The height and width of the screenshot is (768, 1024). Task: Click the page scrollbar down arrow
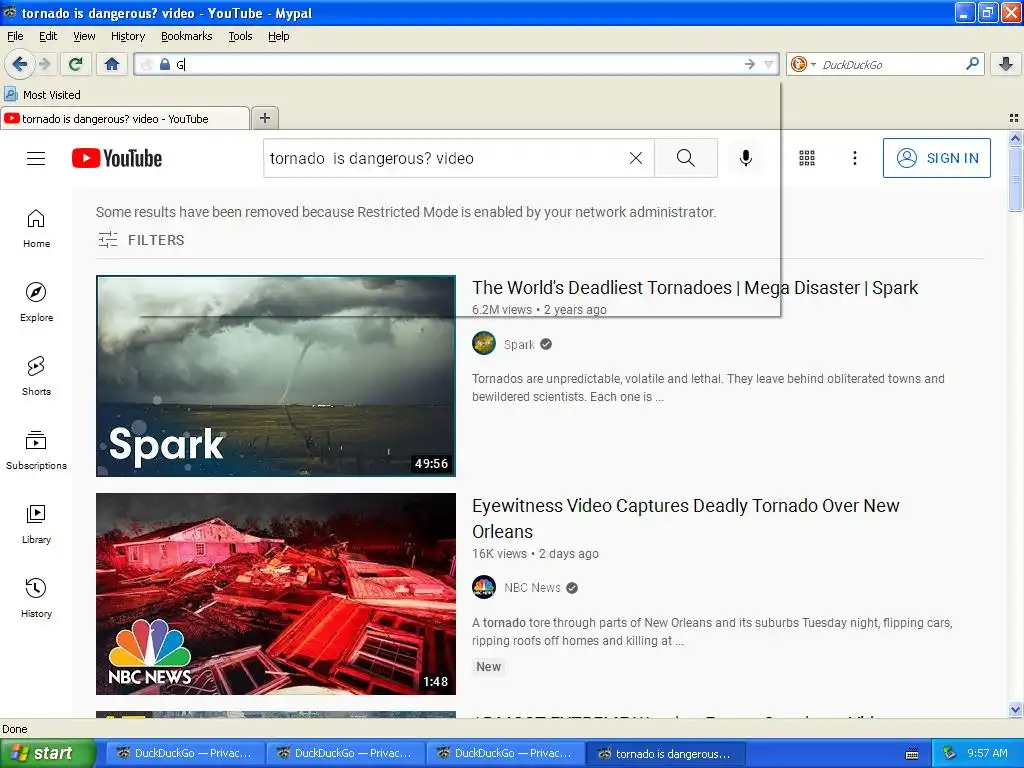[x=1015, y=709]
